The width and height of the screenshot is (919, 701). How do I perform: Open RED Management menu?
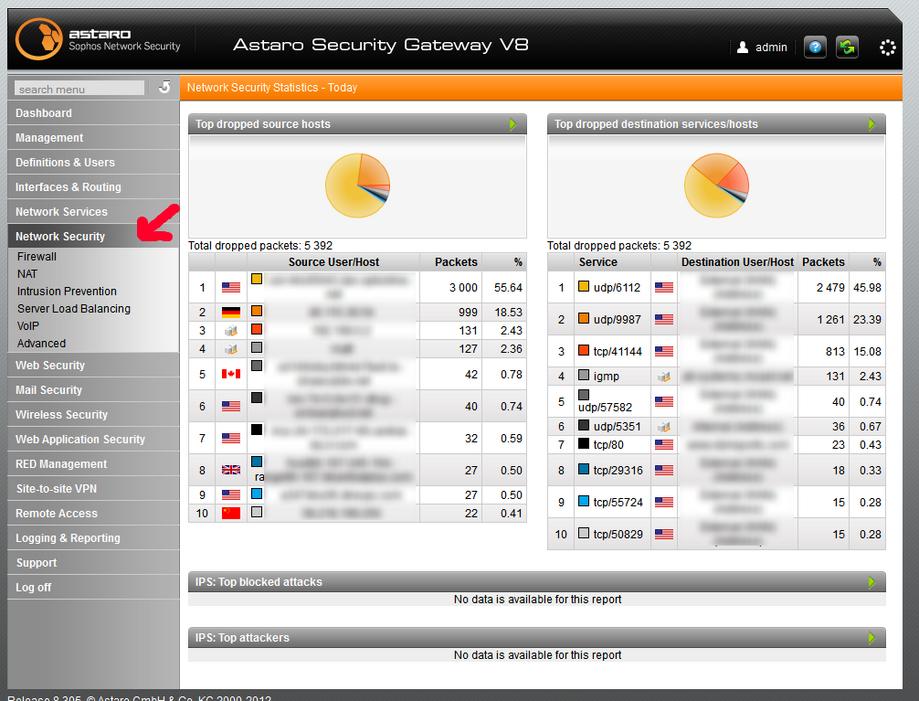(x=93, y=464)
